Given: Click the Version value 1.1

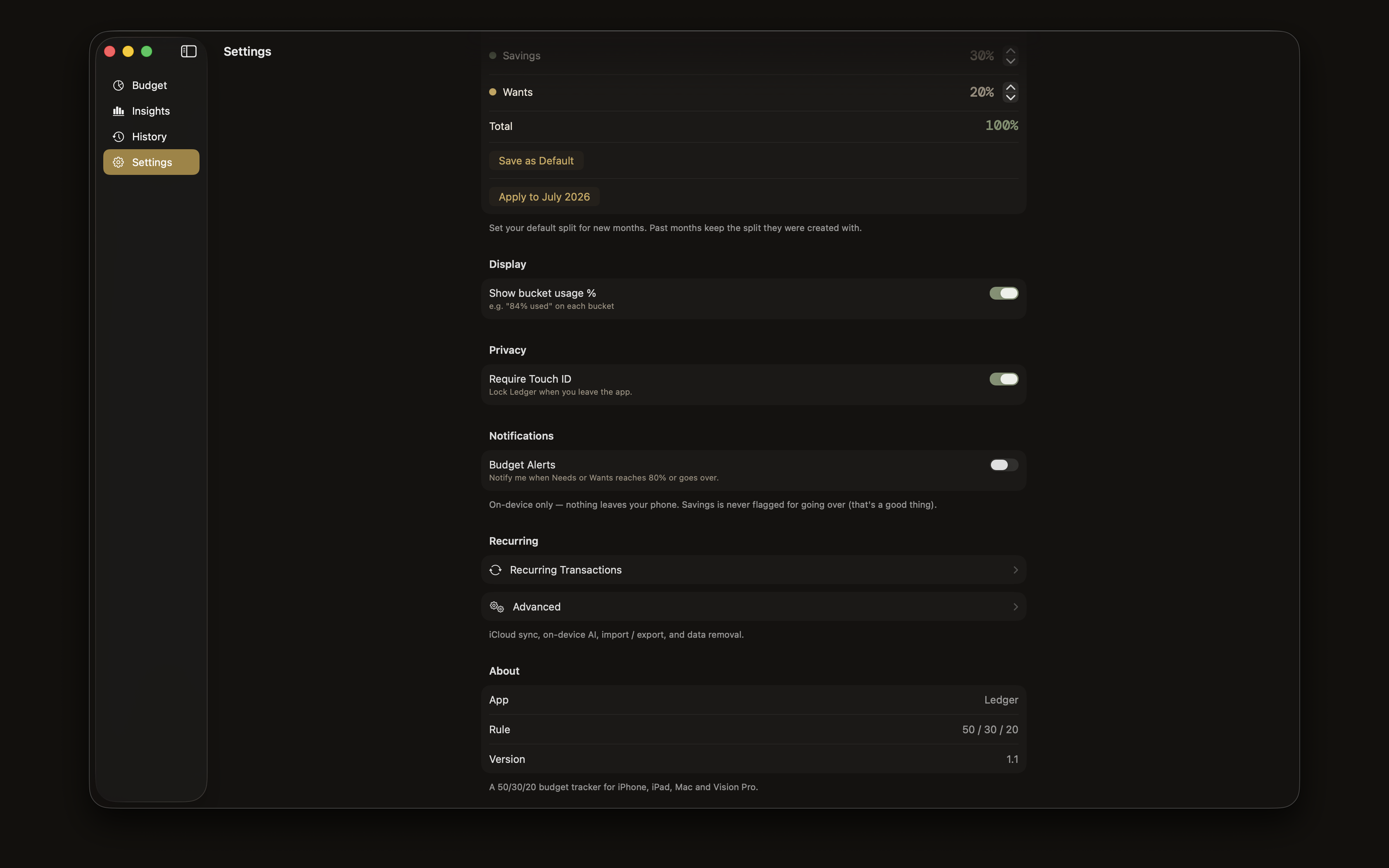Looking at the screenshot, I should [1012, 759].
